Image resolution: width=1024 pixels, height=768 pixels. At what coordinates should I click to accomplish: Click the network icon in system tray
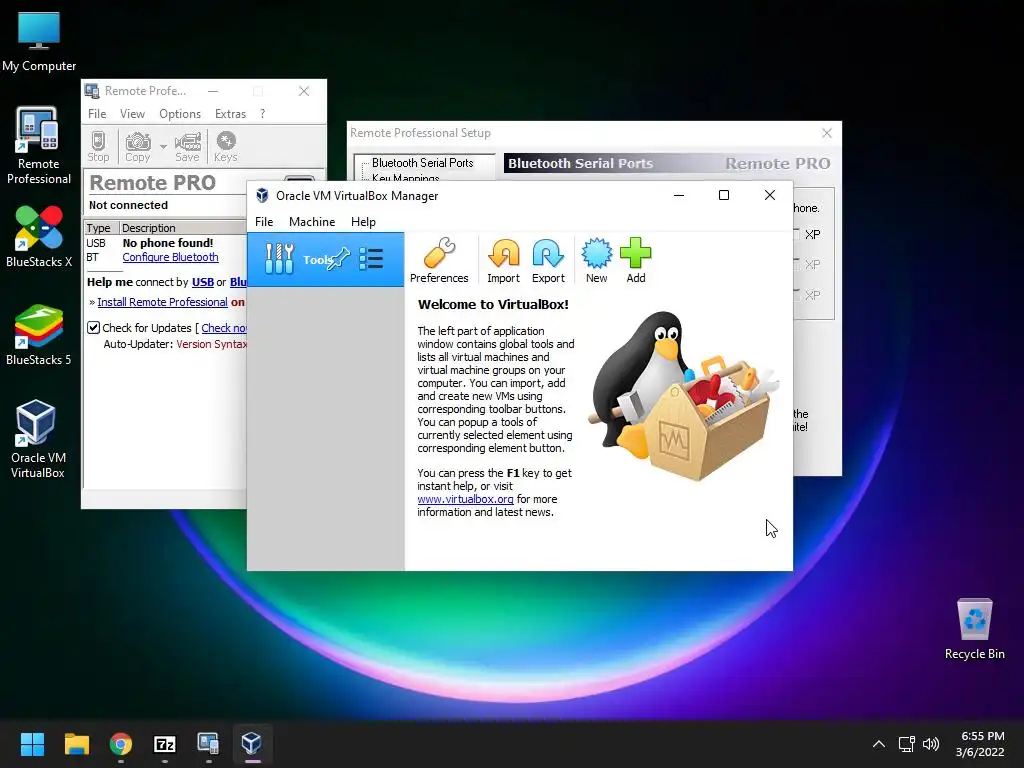(906, 744)
